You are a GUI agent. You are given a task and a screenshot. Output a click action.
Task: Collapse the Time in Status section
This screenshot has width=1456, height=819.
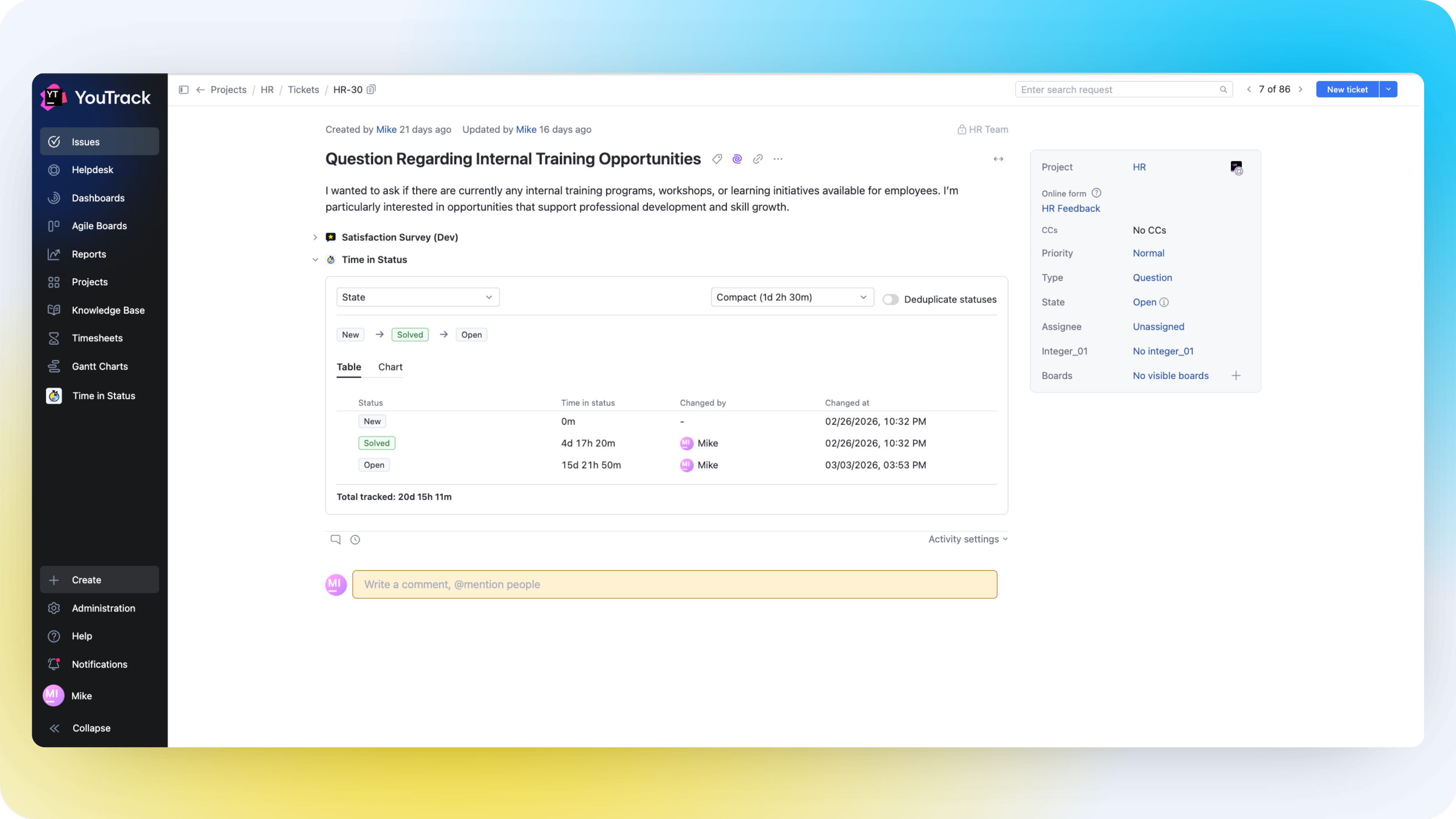click(315, 259)
